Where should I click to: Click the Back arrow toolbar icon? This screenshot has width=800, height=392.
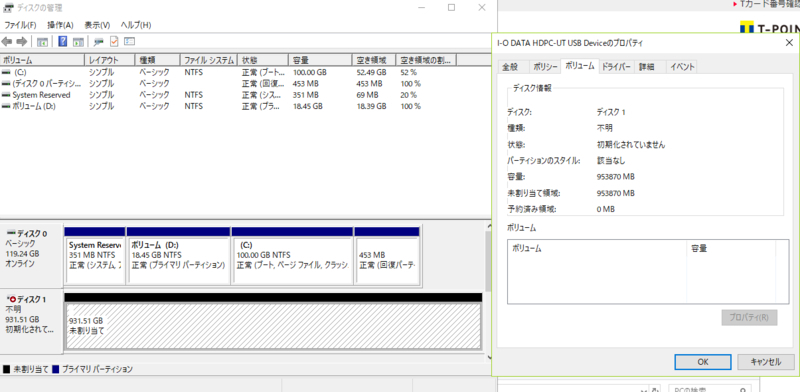tap(7, 41)
